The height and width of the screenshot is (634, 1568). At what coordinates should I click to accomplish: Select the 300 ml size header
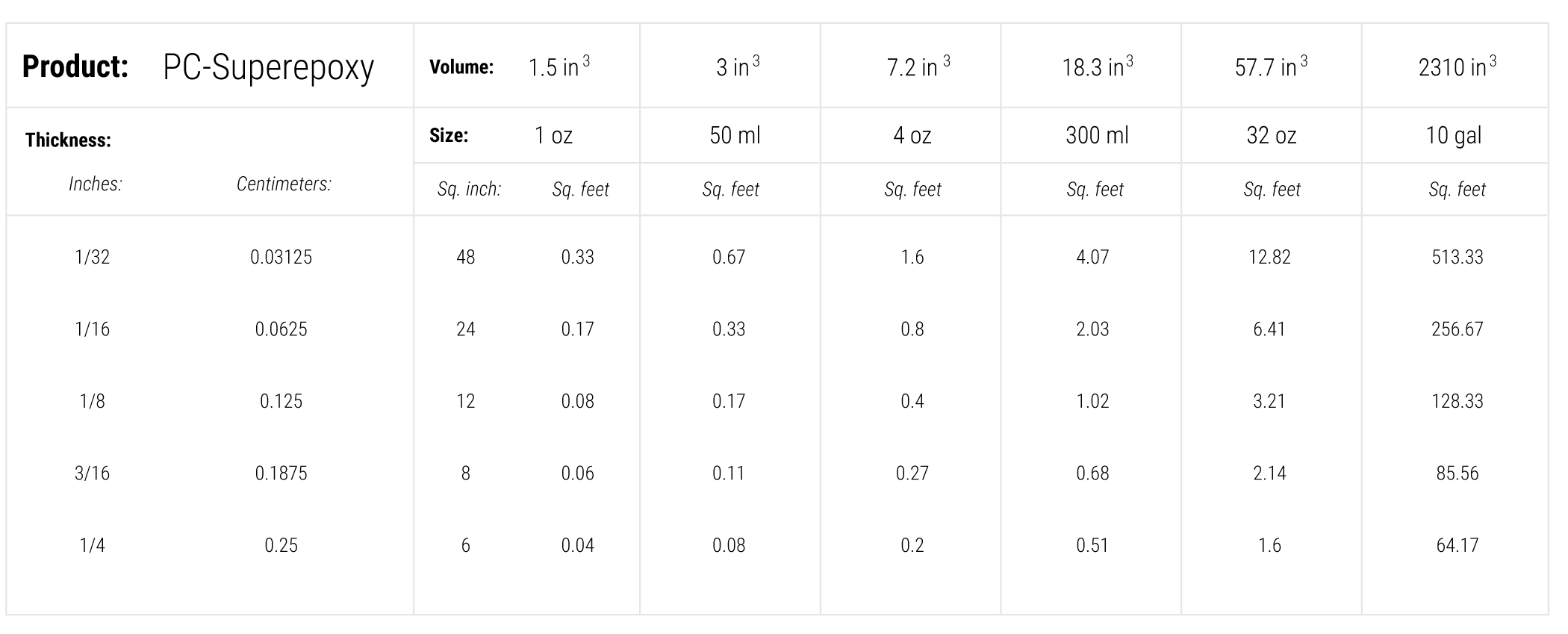coord(1097,135)
